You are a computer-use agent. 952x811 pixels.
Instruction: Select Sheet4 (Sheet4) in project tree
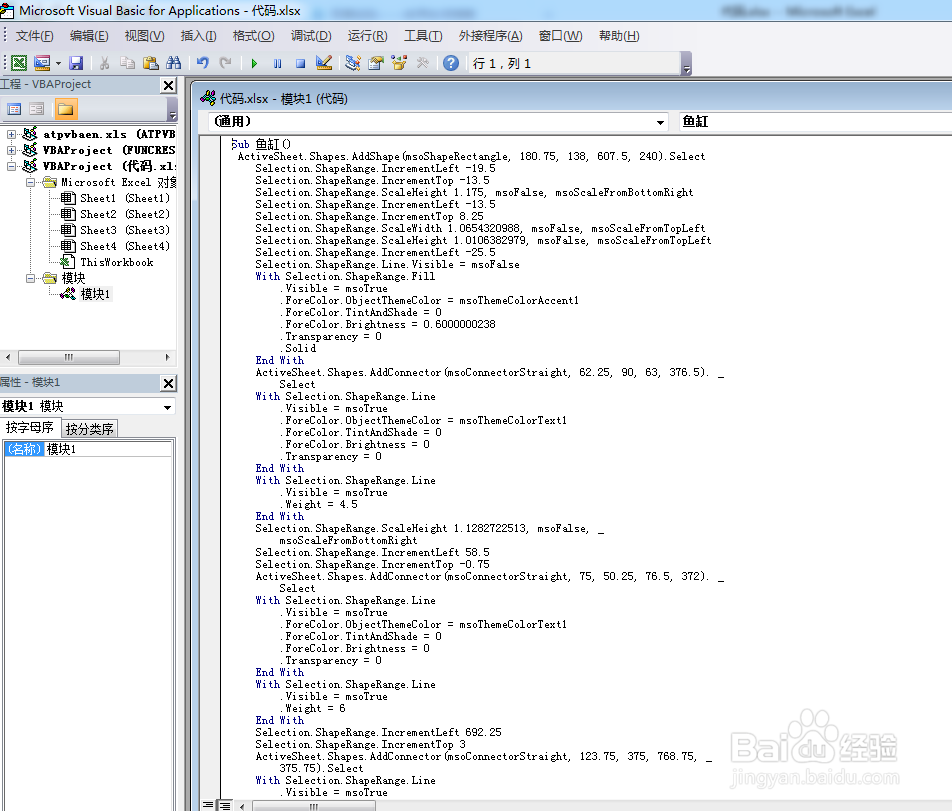[x=124, y=246]
